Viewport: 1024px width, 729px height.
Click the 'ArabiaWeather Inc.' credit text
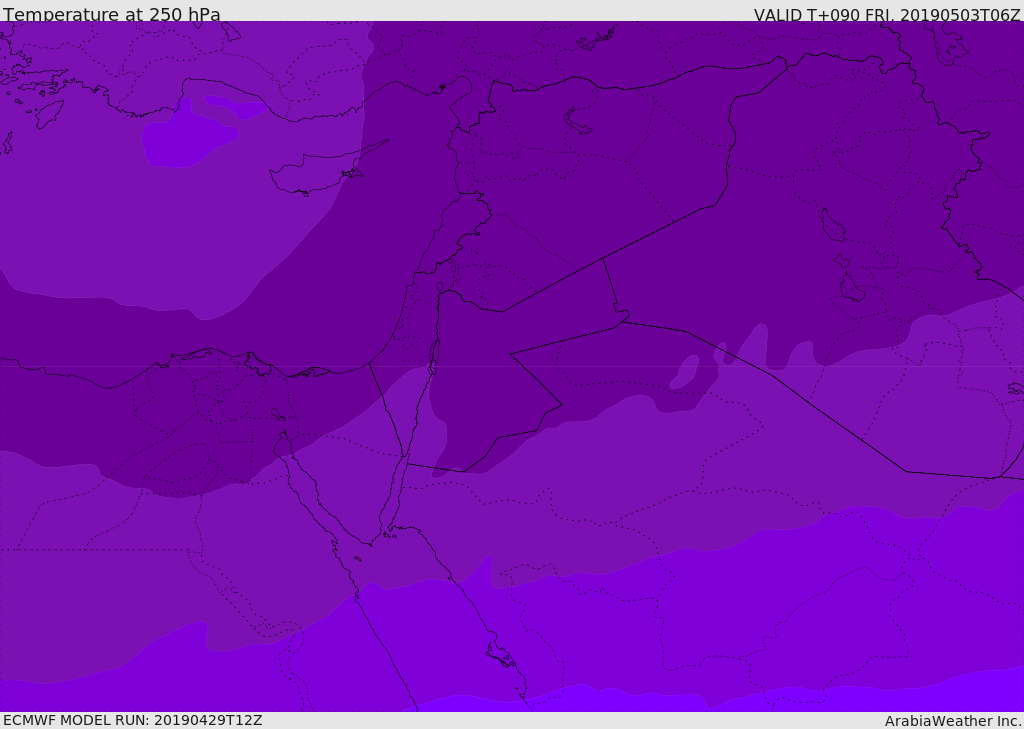coord(953,721)
